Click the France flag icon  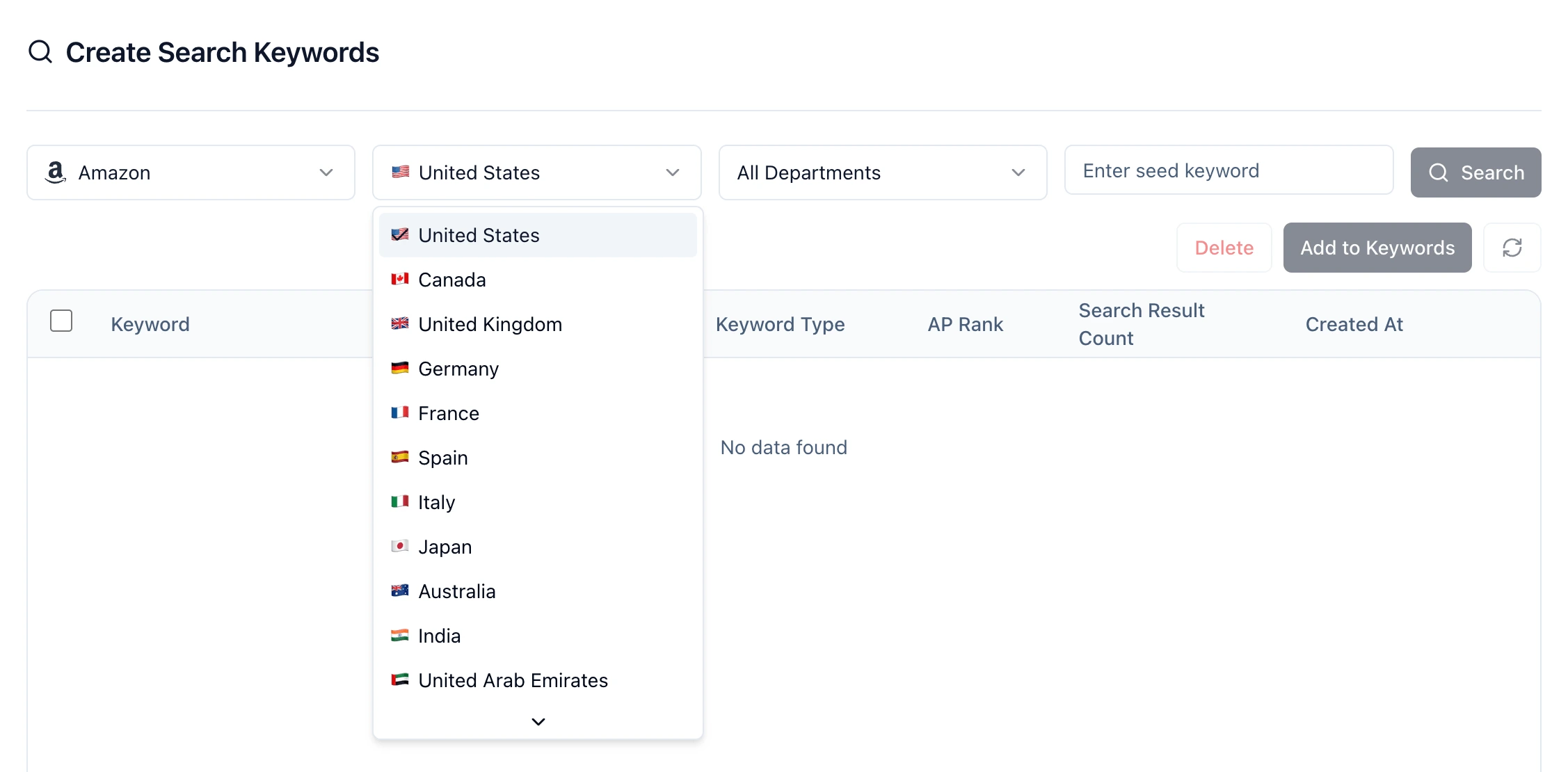[400, 413]
